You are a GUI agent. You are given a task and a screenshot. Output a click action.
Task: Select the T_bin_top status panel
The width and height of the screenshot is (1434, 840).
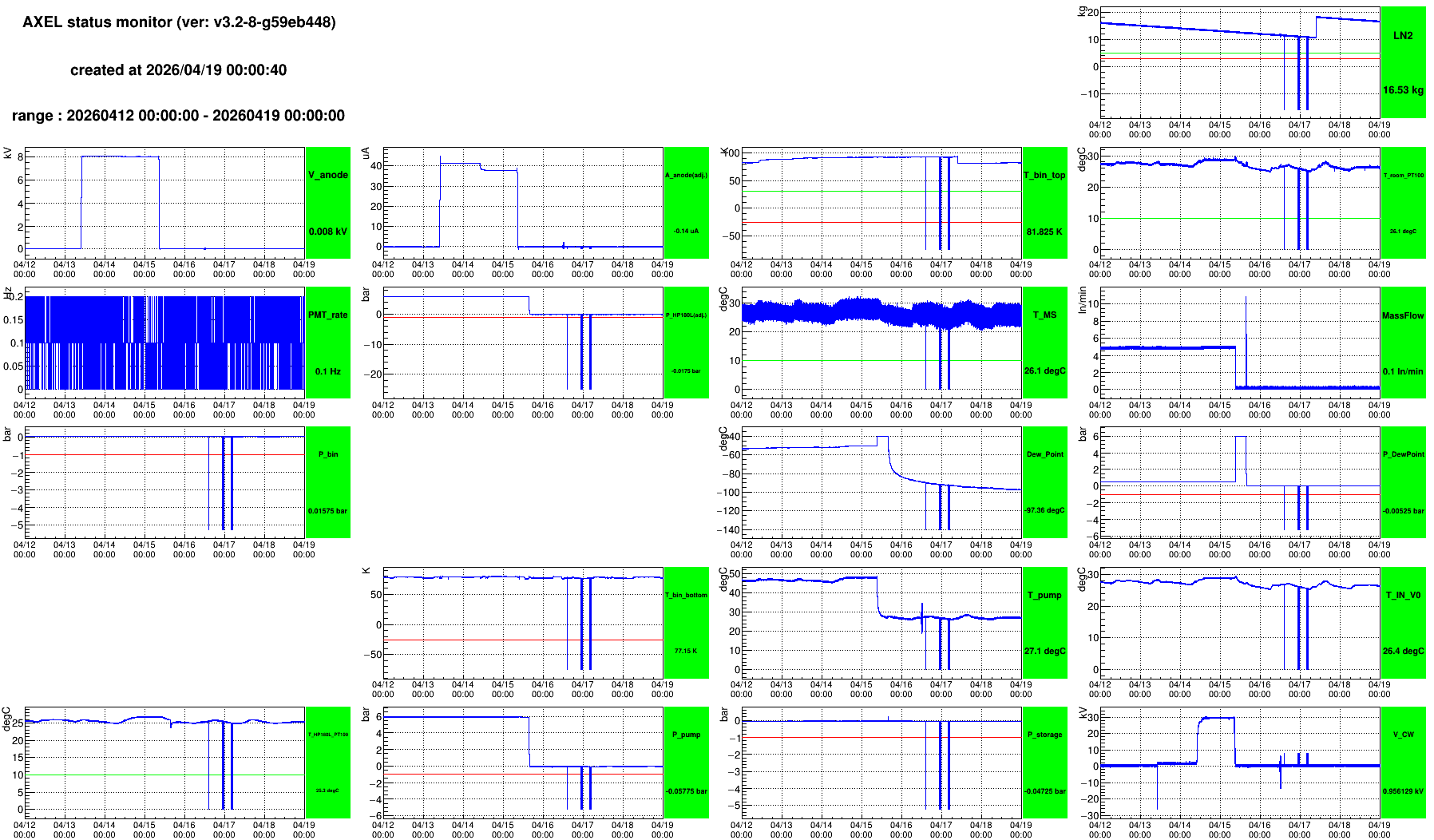click(1044, 203)
